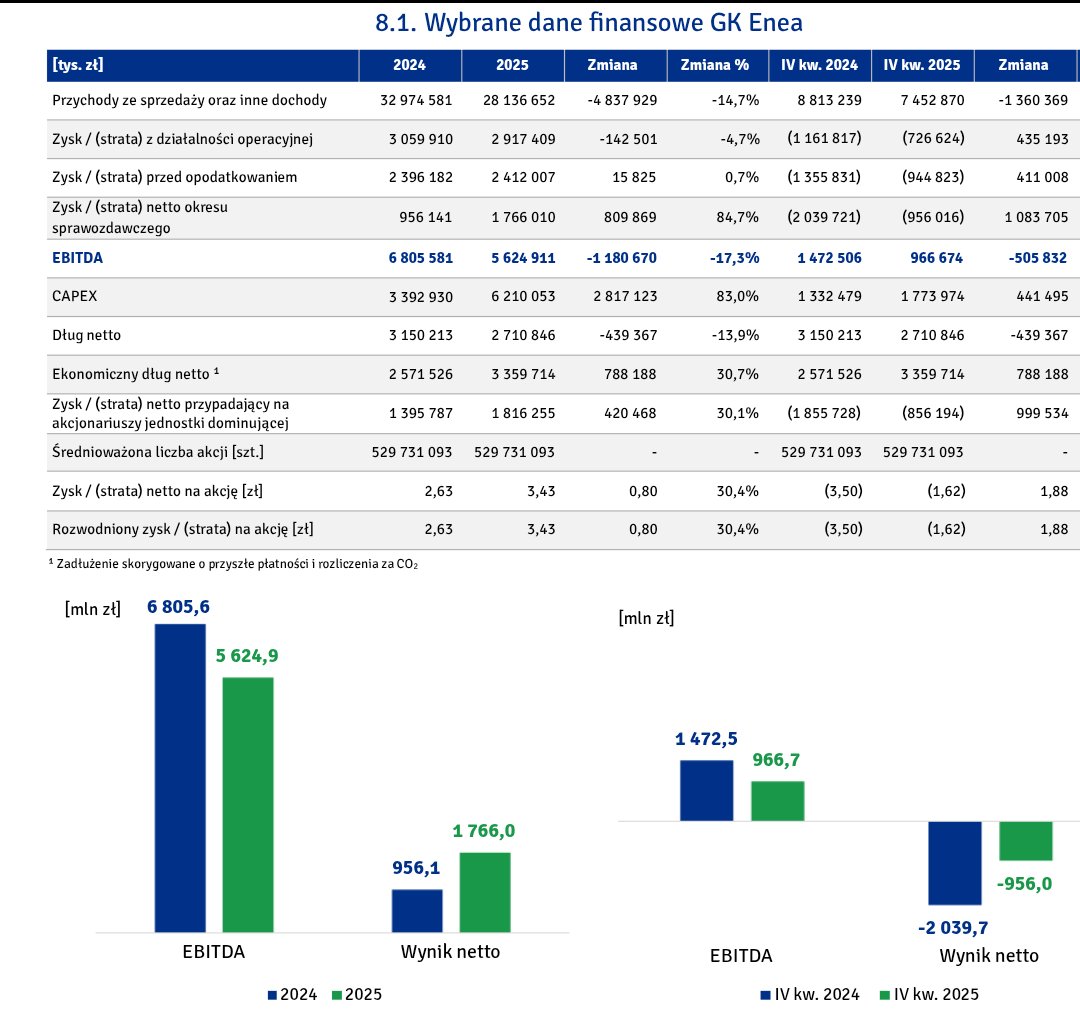Click the EBITDA table value '5 624 911'

click(x=523, y=258)
